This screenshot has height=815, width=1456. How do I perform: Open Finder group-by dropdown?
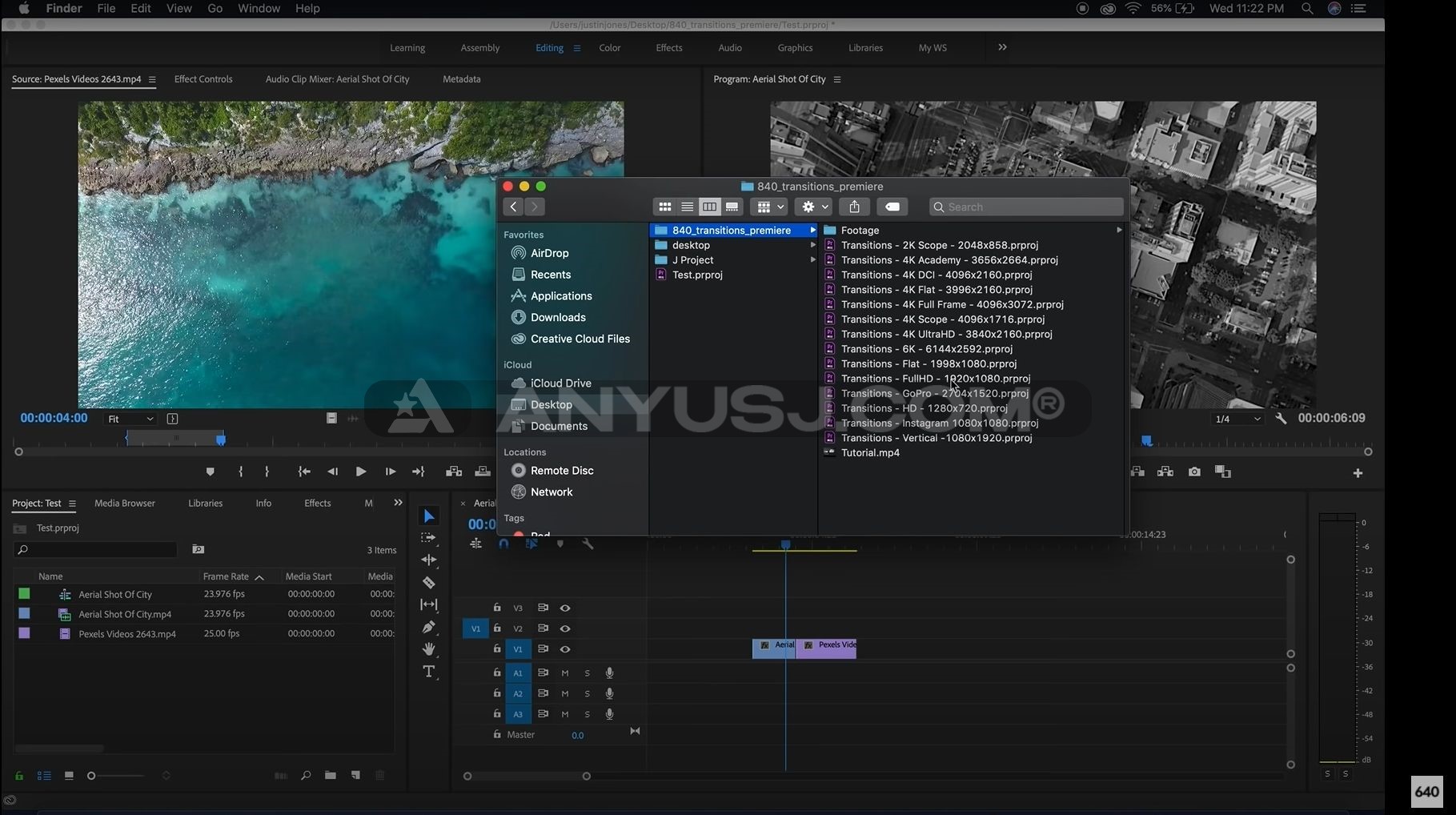[771, 207]
